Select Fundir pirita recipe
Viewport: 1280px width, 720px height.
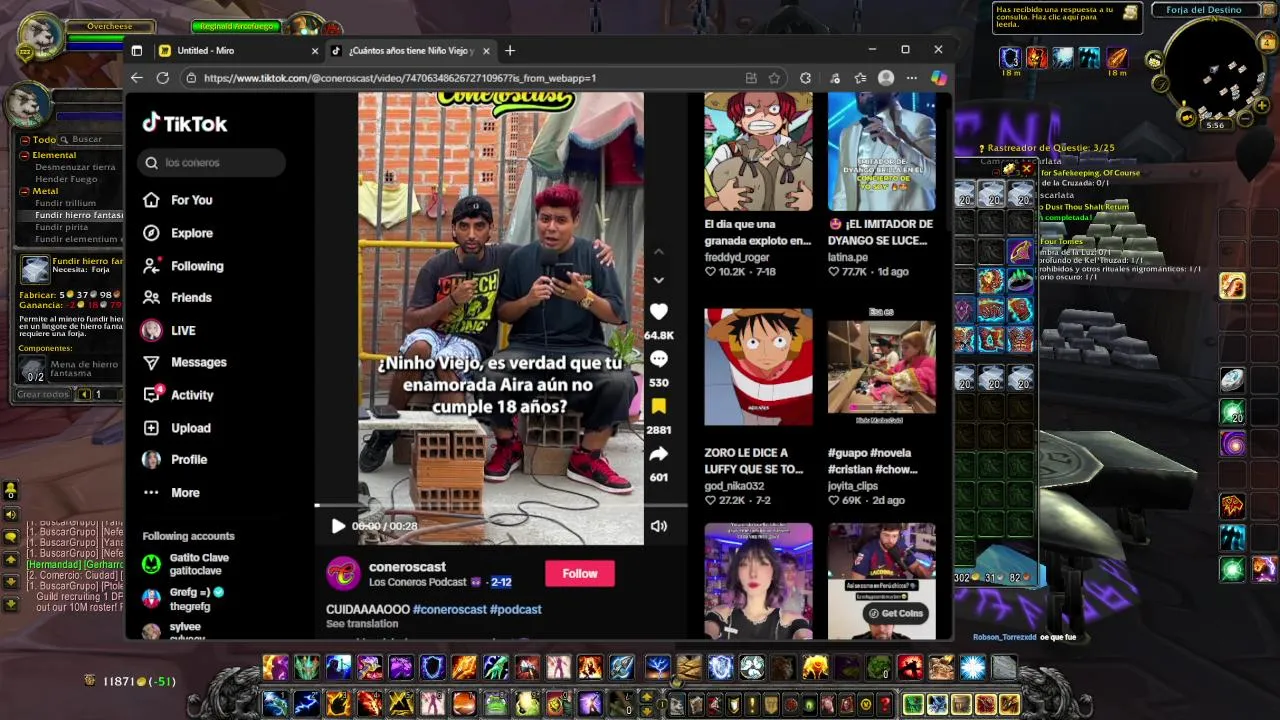(x=62, y=227)
